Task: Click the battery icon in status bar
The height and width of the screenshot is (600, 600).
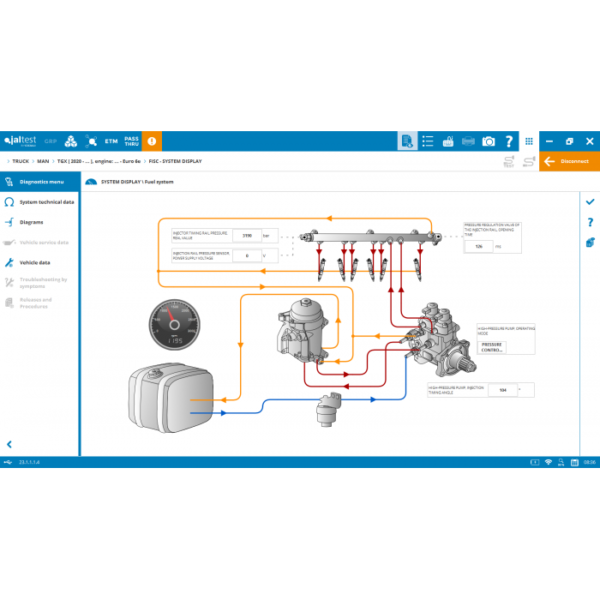Action: (535, 462)
